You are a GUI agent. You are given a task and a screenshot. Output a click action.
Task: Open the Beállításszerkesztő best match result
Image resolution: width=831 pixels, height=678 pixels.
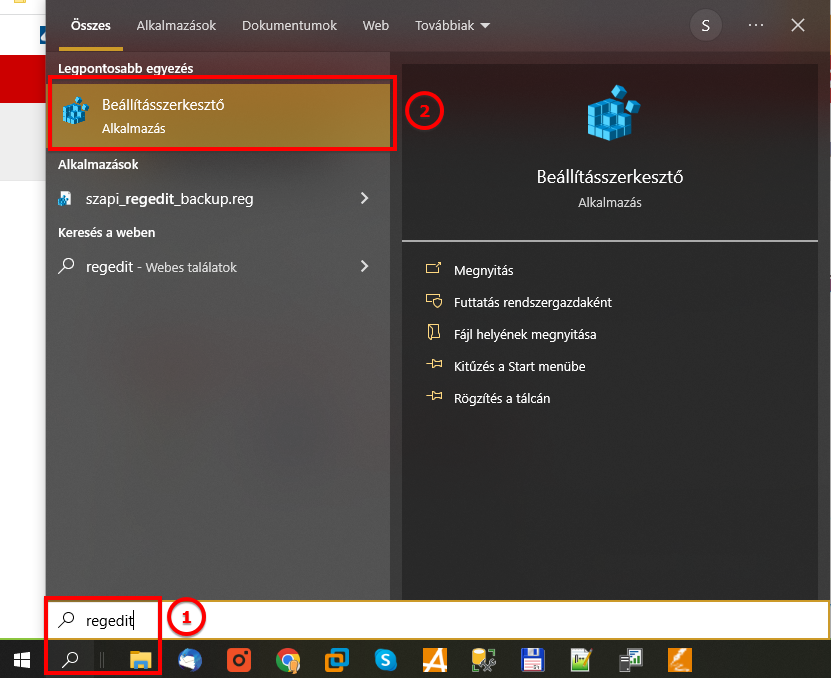point(222,115)
